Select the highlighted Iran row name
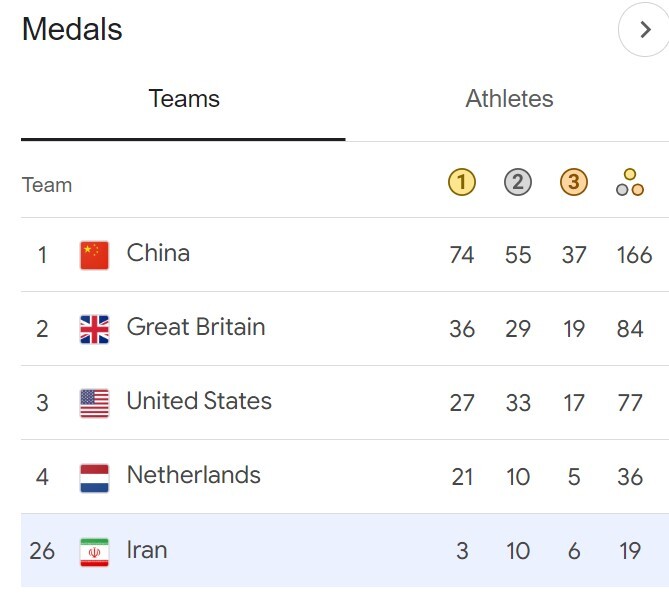This screenshot has height=593, width=669. tap(147, 549)
